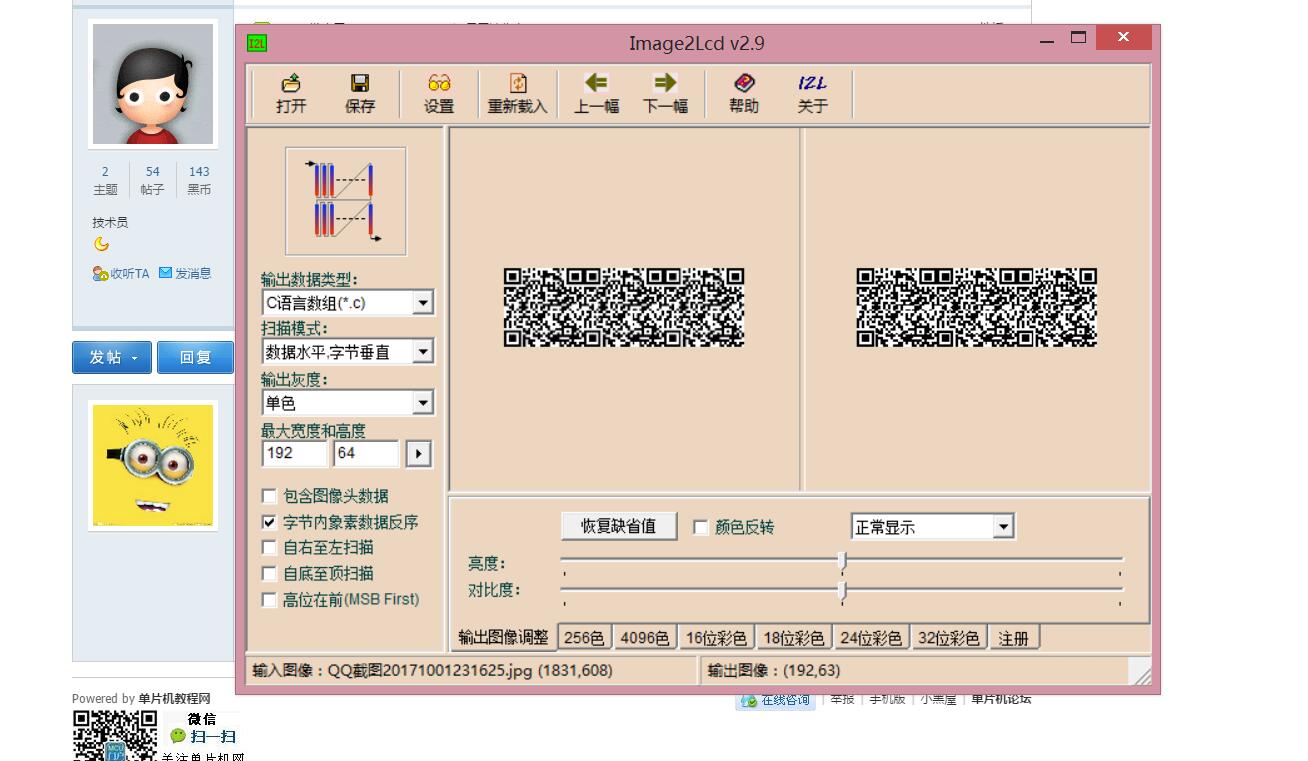Click the max height field showing 64
Viewport: 1308px width, 761px height.
click(366, 453)
